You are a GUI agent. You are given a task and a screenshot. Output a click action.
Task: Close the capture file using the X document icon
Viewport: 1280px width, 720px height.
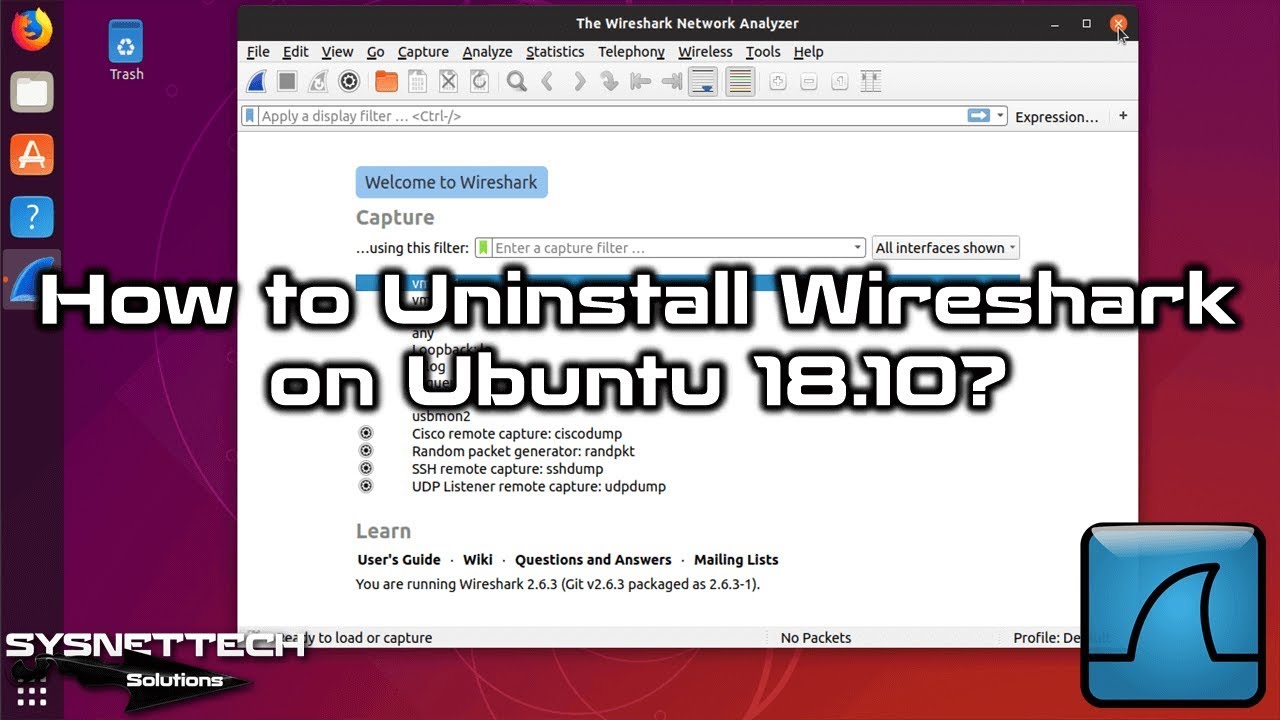point(448,81)
